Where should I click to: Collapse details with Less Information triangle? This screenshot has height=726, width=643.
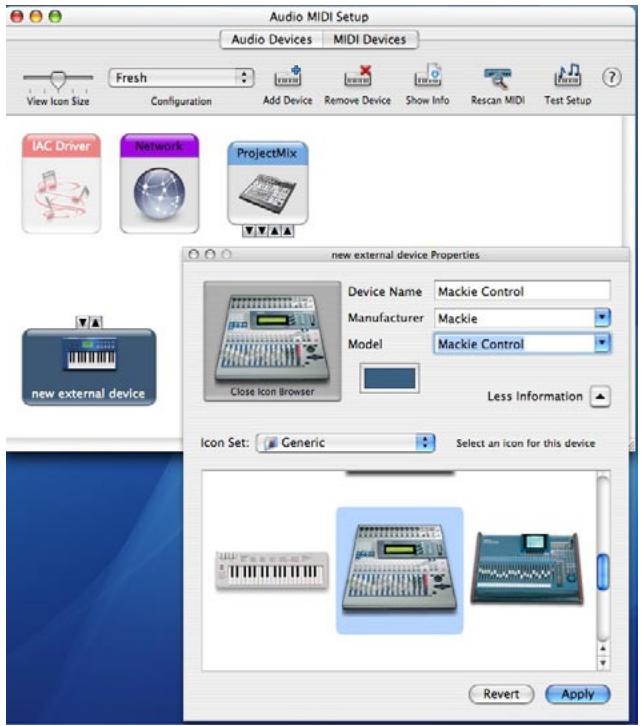[600, 396]
